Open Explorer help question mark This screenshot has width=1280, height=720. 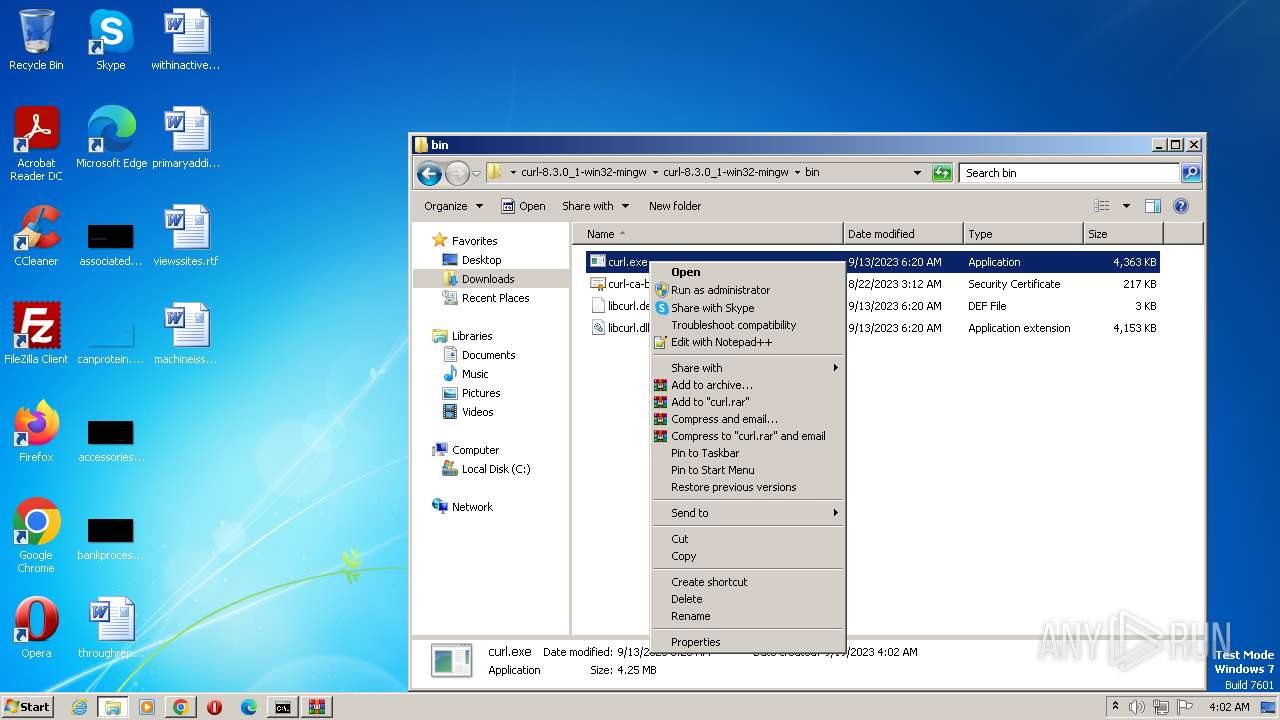(x=1180, y=206)
